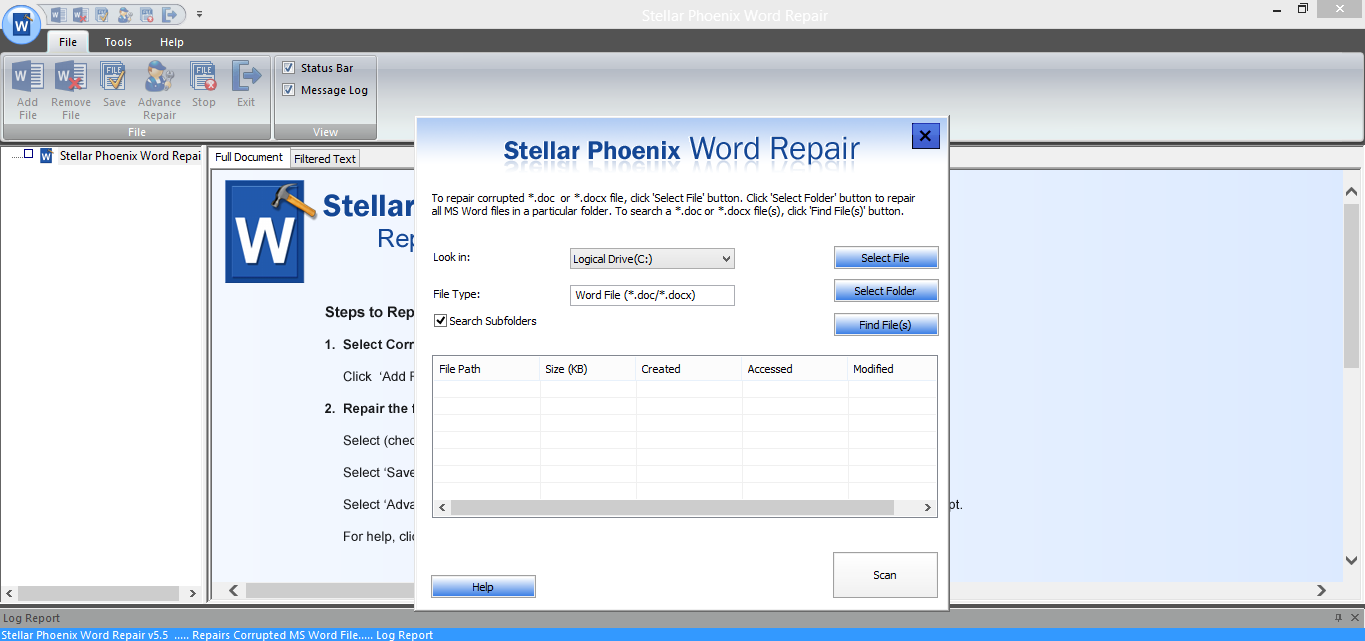Click the file list horizontal scrollbar thumb

[671, 508]
